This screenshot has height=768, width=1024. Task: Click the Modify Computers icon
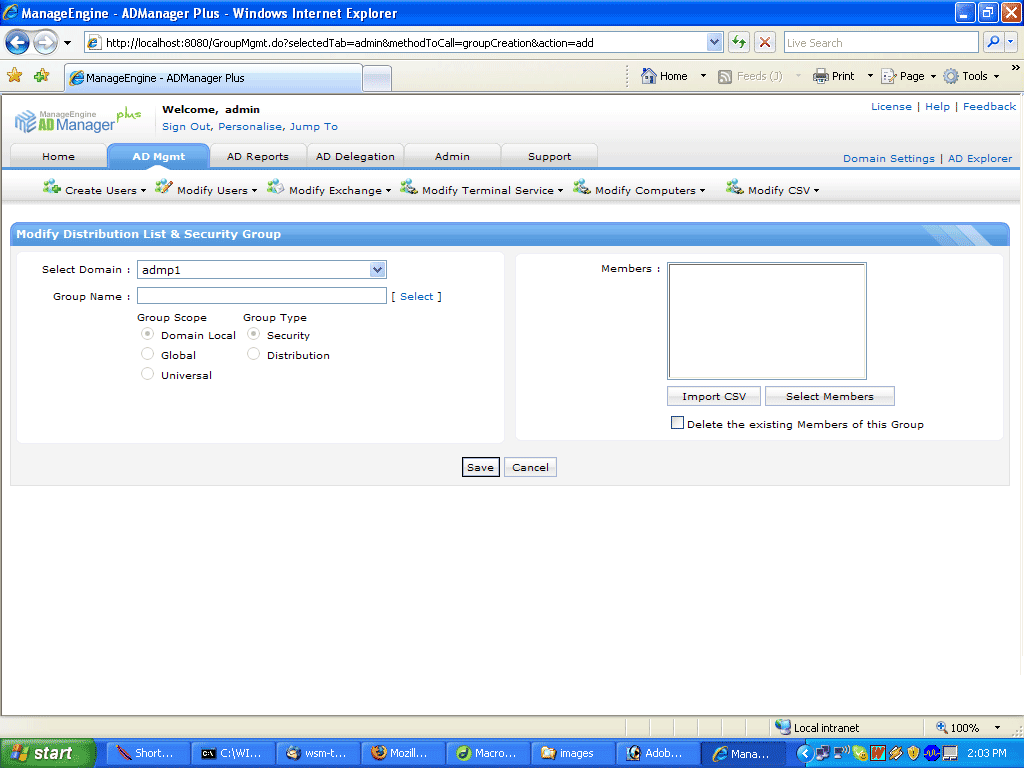tap(582, 187)
